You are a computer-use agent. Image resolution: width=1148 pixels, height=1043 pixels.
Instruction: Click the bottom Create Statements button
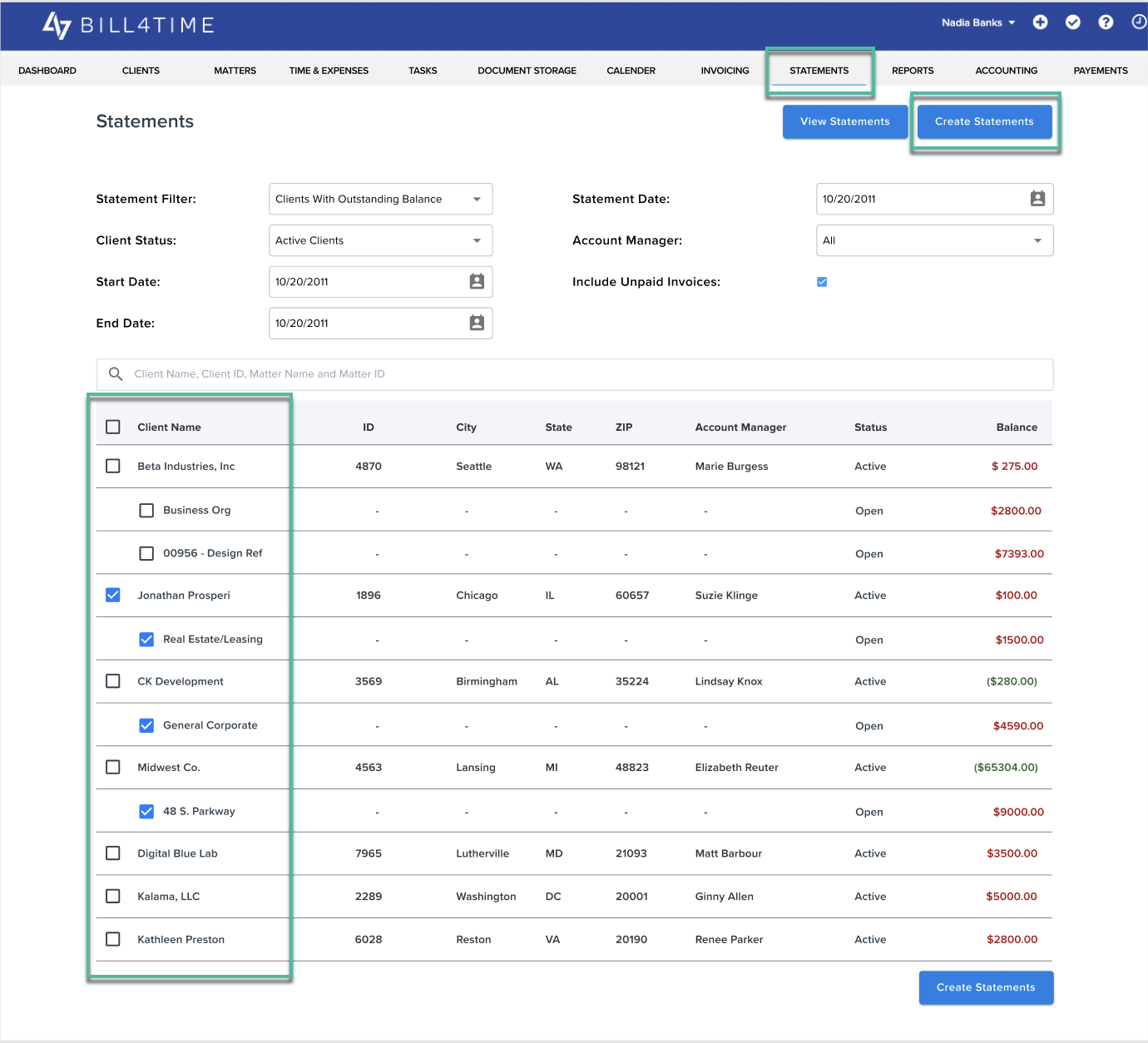click(987, 988)
